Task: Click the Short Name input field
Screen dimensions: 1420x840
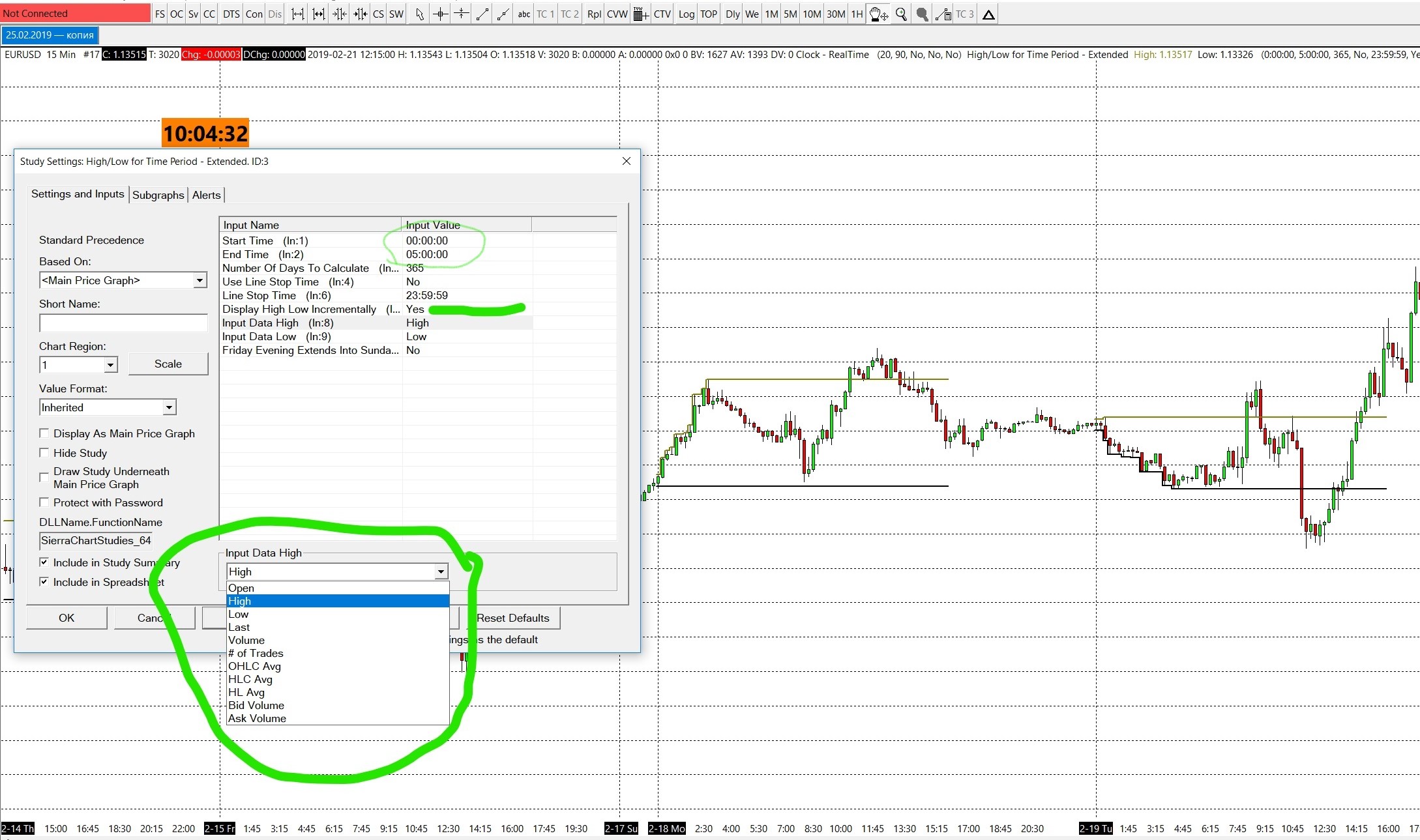Action: tap(123, 323)
